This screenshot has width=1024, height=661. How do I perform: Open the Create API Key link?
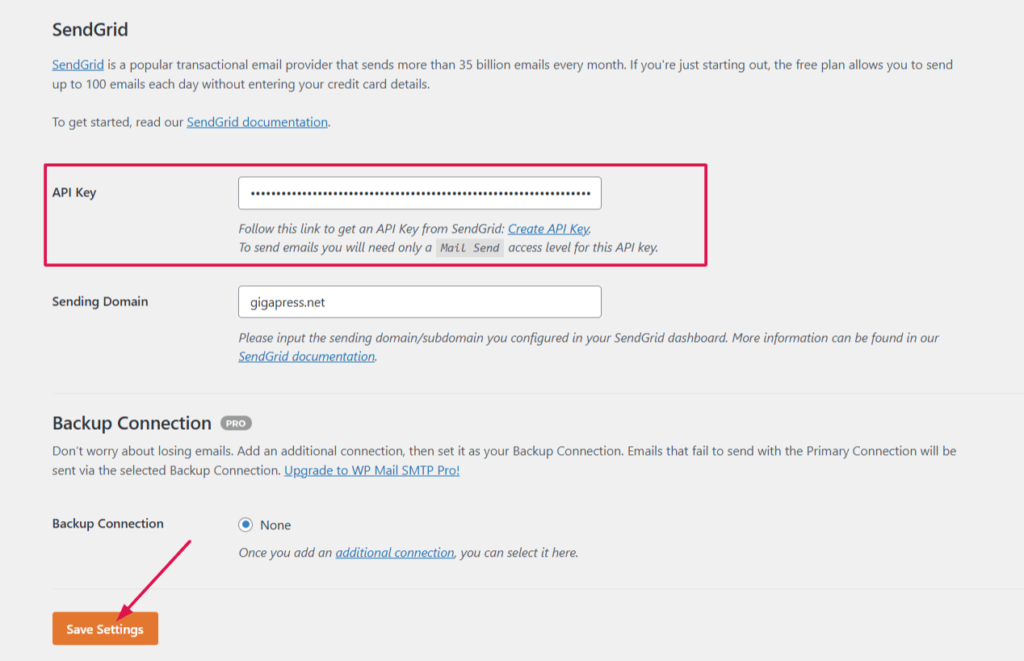[549, 229]
